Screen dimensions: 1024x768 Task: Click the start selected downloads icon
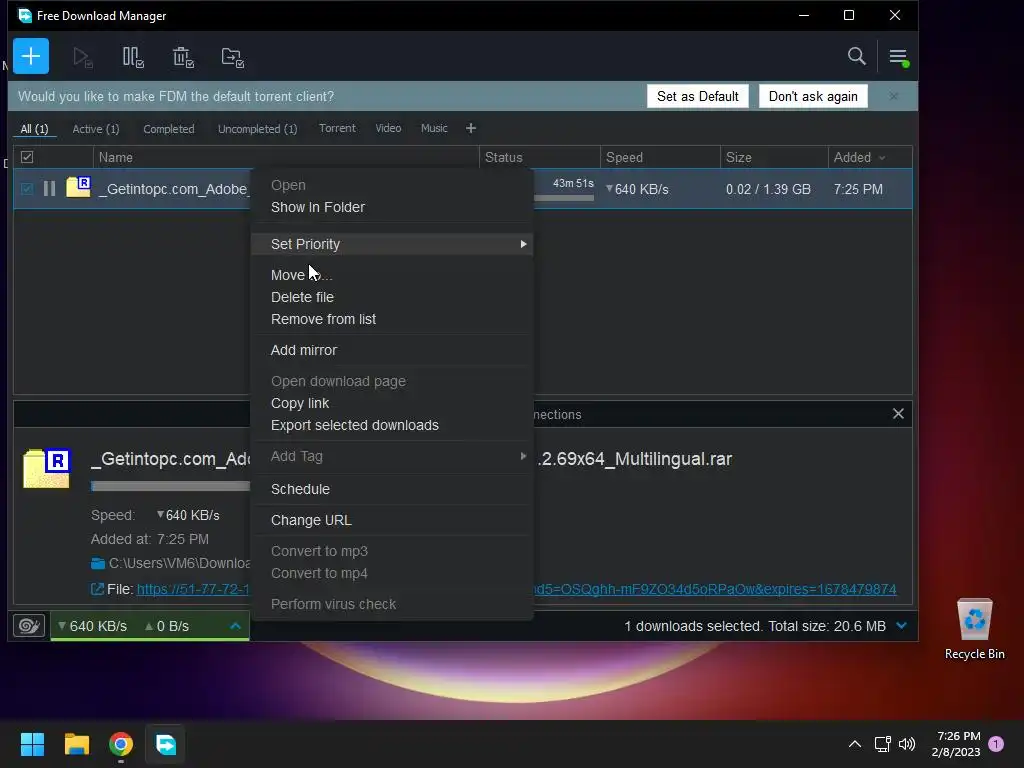82,57
